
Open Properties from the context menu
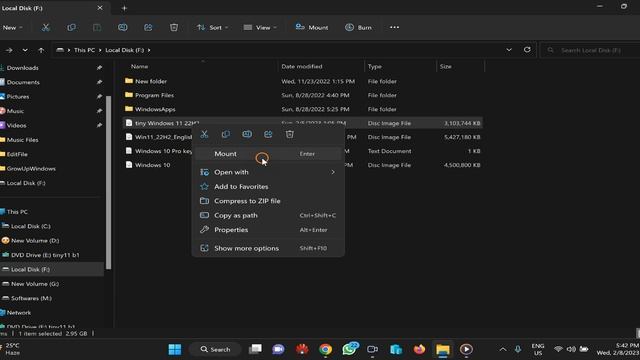click(268, 230)
